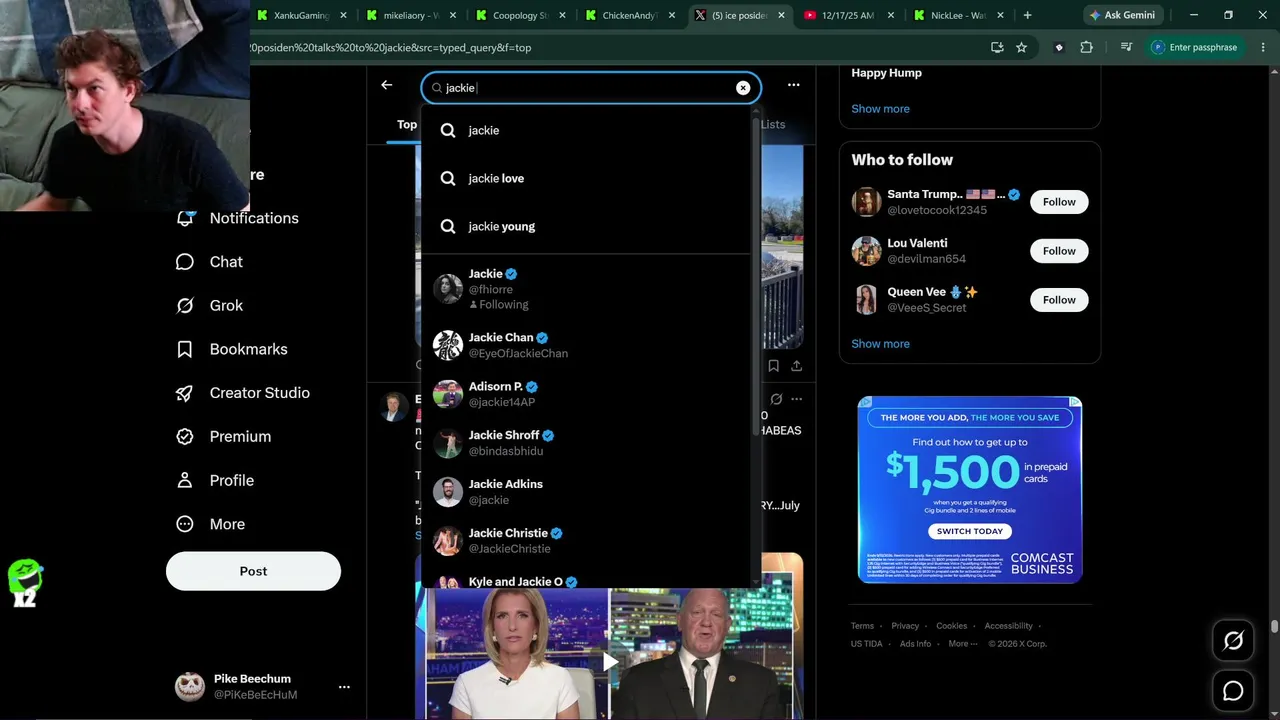1280x720 pixels.
Task: Follow Santa Trump
Action: coord(1059,202)
